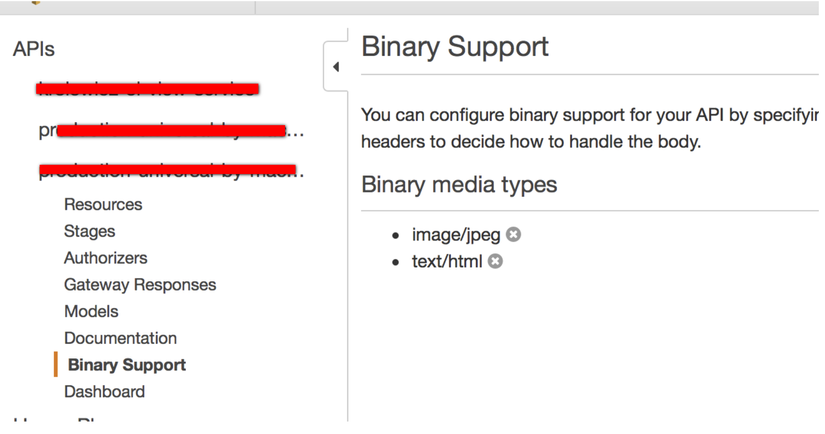
Task: Click the APIs heading in sidebar
Action: tap(34, 49)
